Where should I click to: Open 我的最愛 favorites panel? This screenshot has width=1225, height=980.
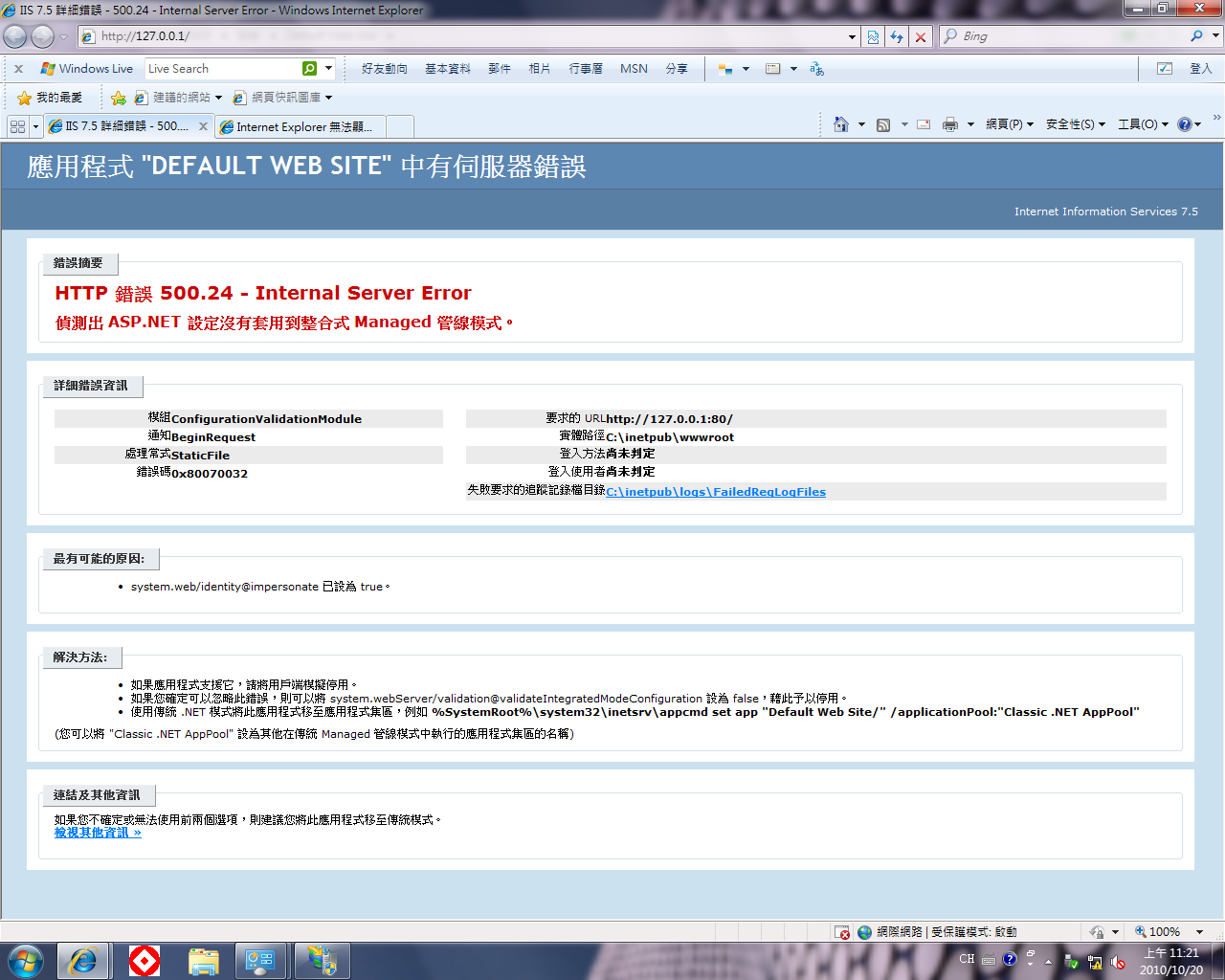coord(50,98)
